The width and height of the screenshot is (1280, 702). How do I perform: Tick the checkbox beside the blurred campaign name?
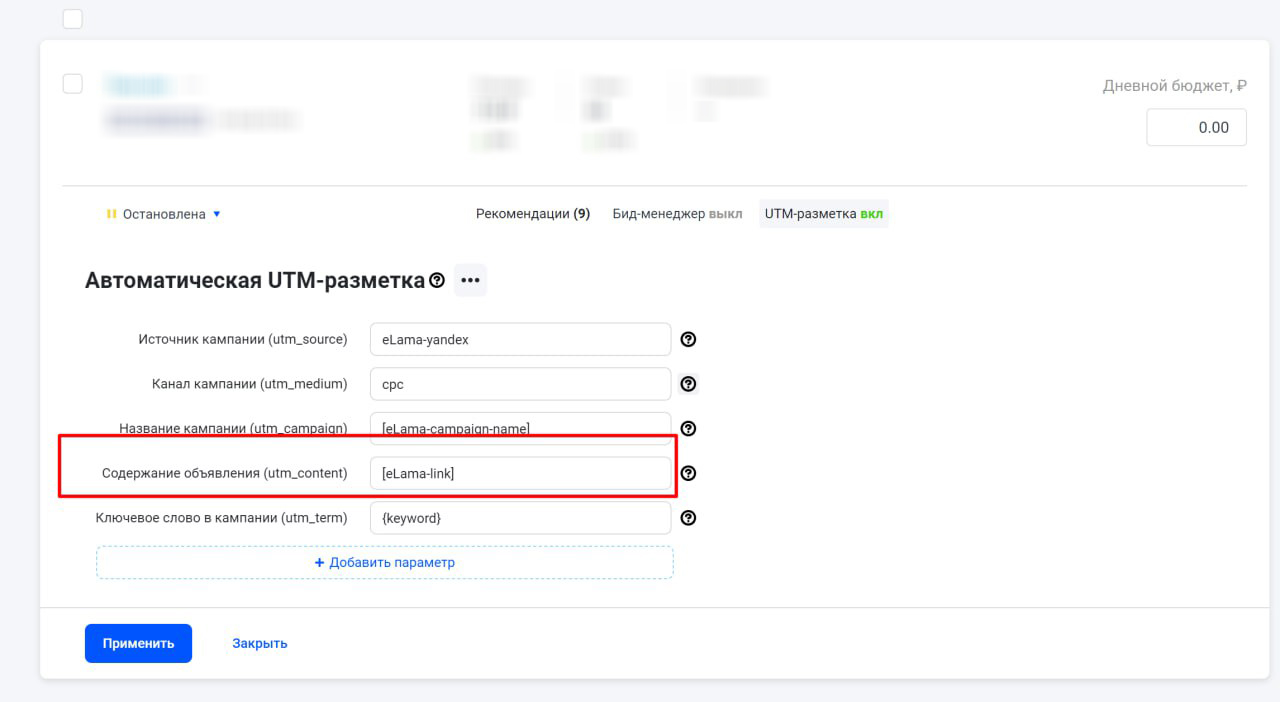pos(73,83)
